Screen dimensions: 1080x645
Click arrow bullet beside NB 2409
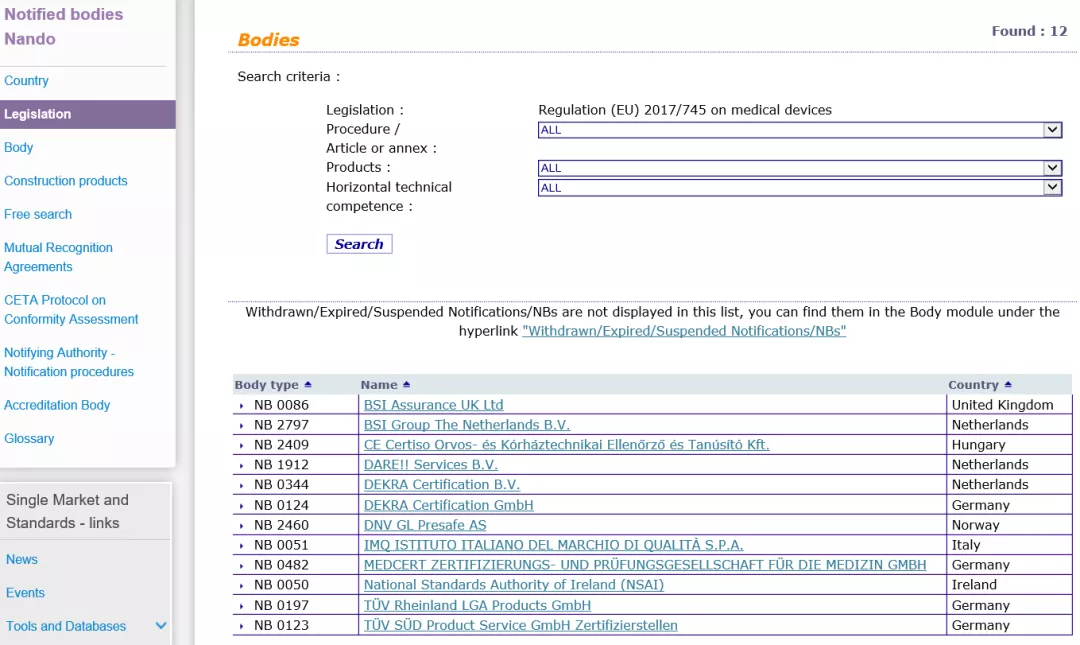[241, 446]
